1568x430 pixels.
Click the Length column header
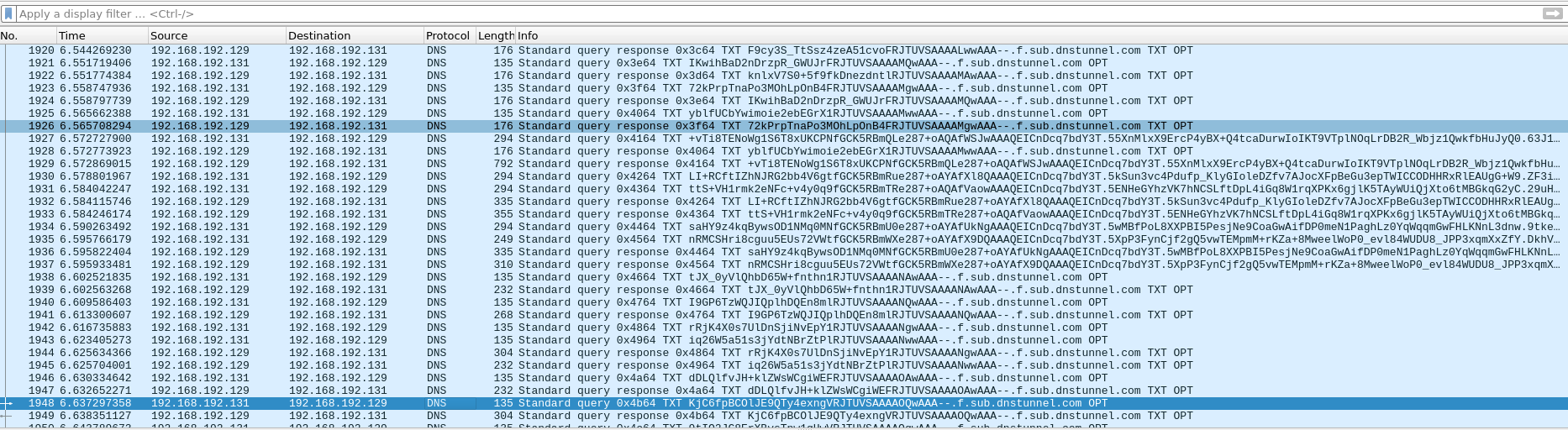495,35
